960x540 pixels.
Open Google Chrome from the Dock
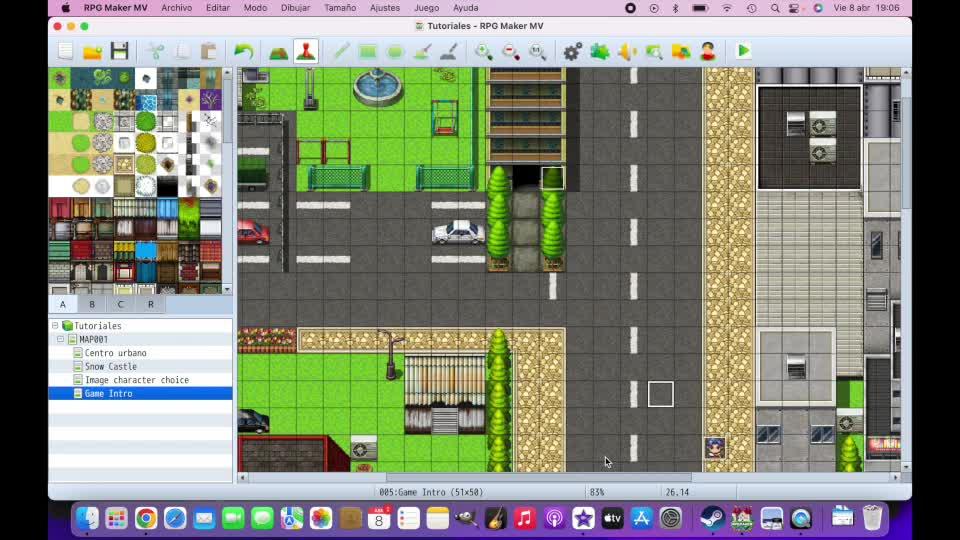(x=146, y=519)
